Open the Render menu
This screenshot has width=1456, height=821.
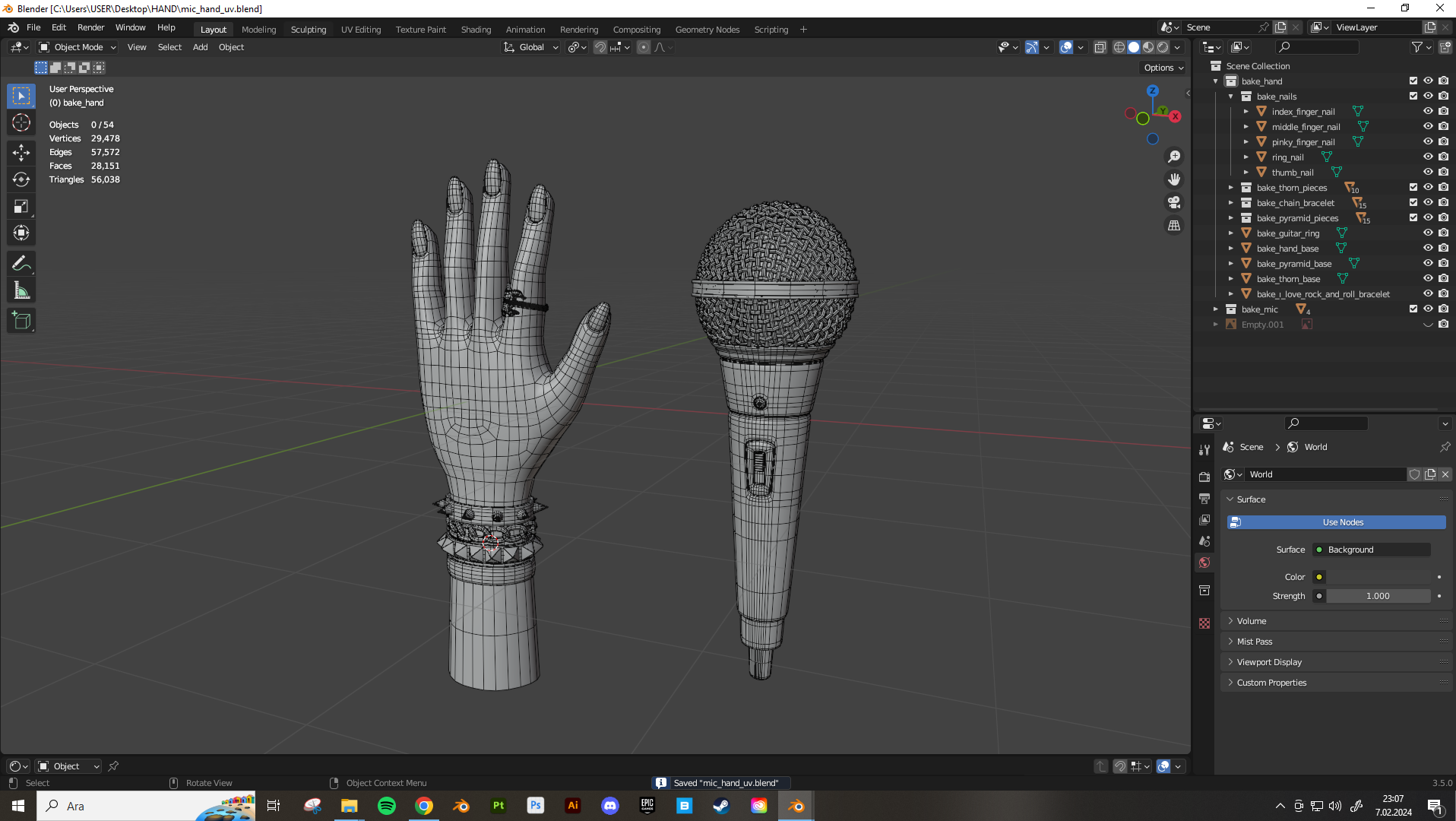pos(90,27)
